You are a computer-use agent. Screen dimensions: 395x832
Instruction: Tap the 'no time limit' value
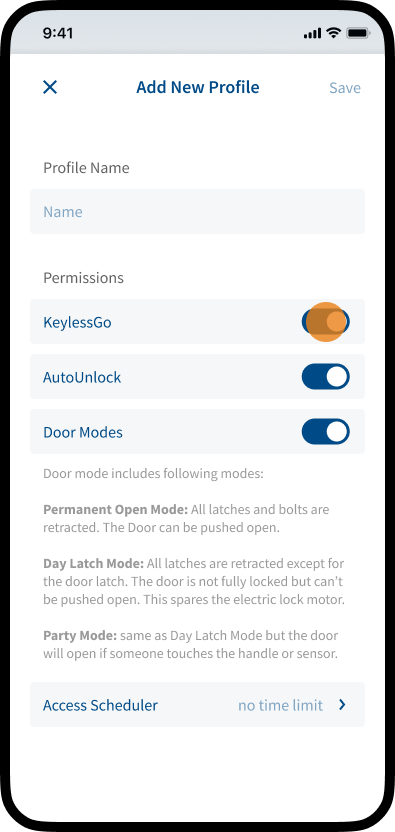[x=280, y=705]
